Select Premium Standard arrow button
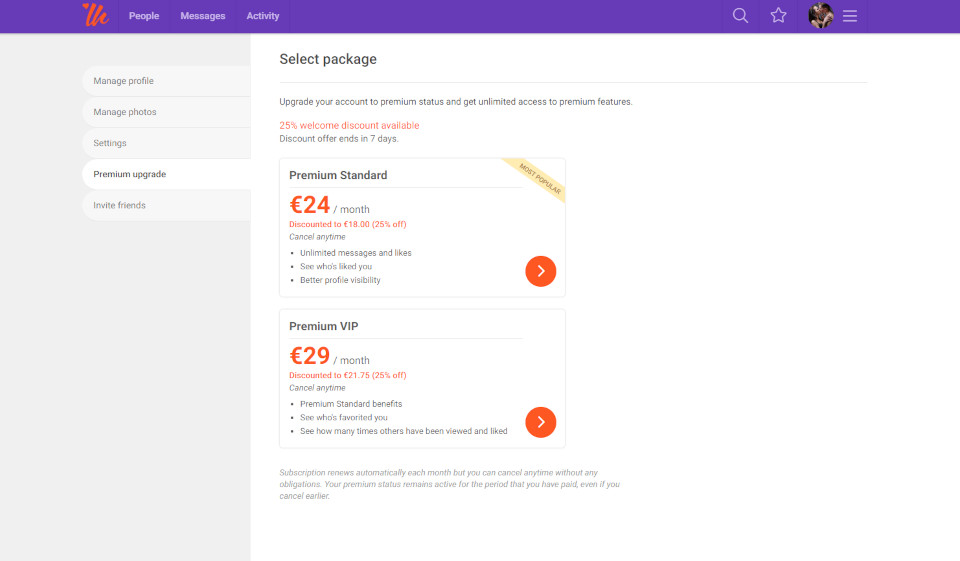 coord(540,271)
